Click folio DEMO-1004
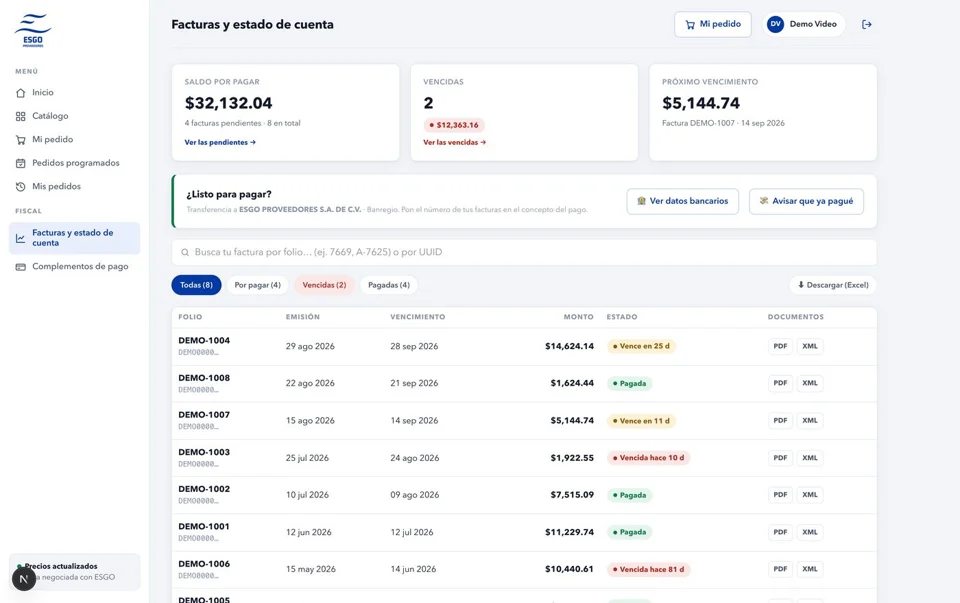960x603 pixels. pos(204,340)
